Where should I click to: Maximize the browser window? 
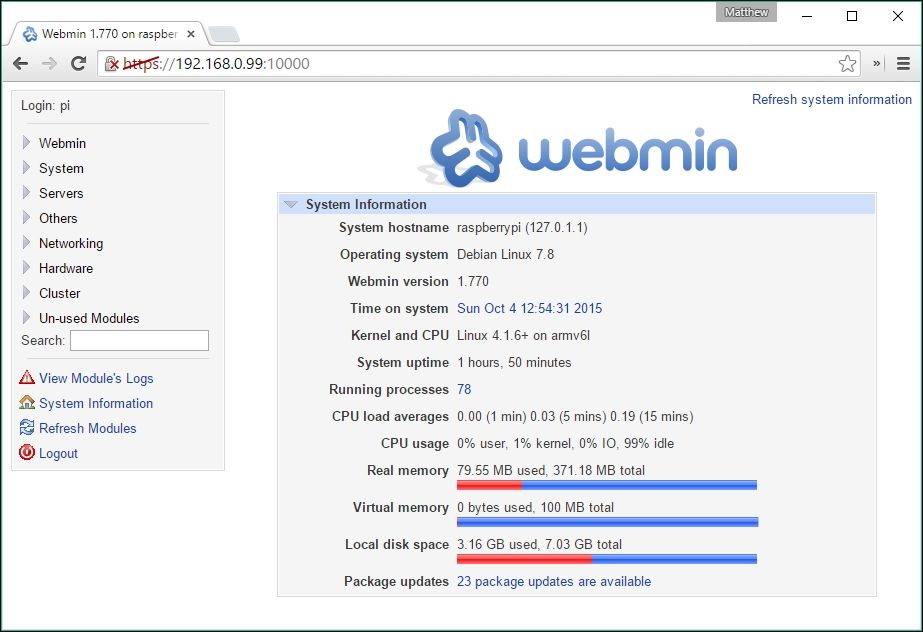click(852, 16)
